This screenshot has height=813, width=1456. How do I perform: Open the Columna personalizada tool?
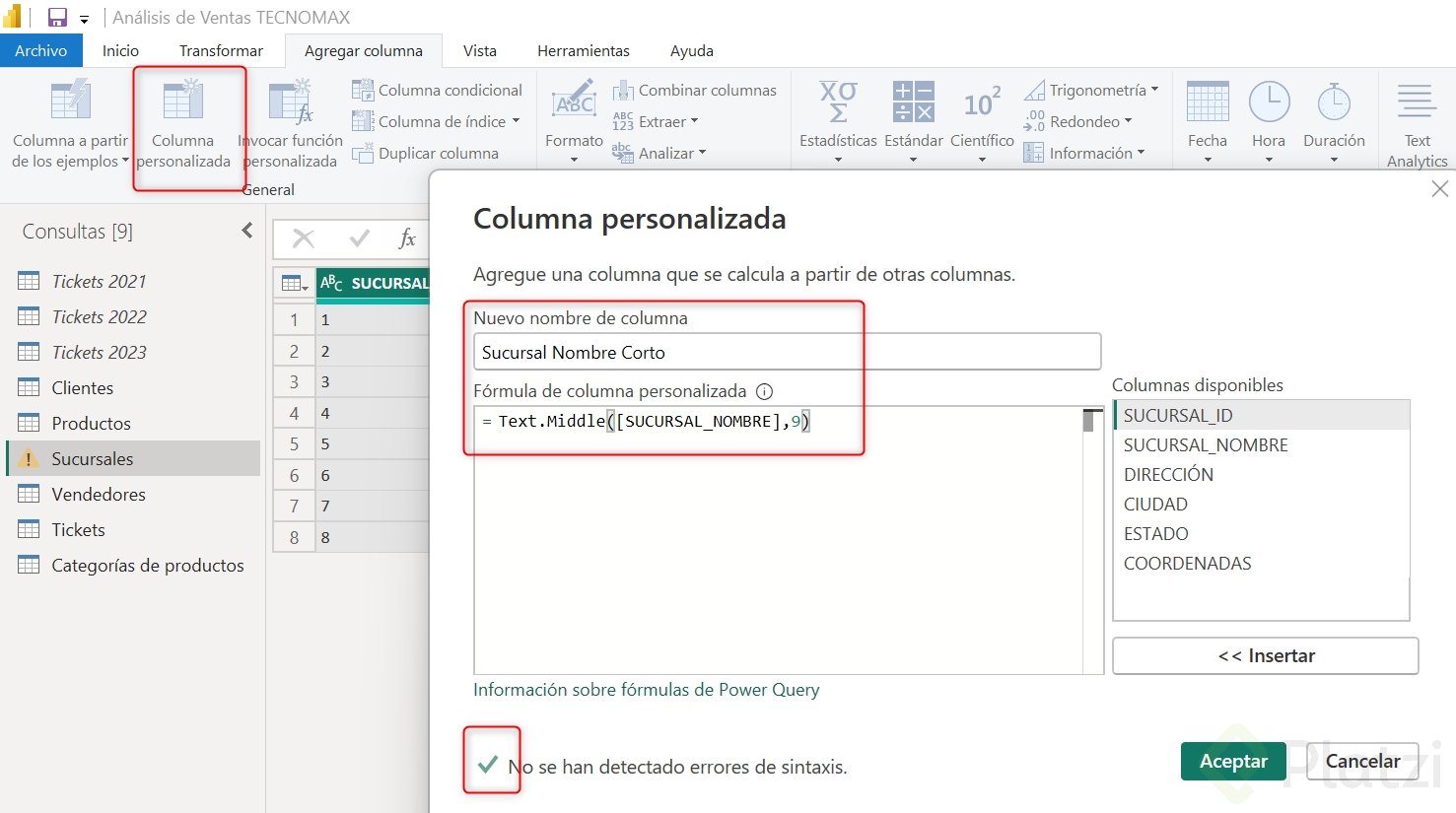(183, 125)
